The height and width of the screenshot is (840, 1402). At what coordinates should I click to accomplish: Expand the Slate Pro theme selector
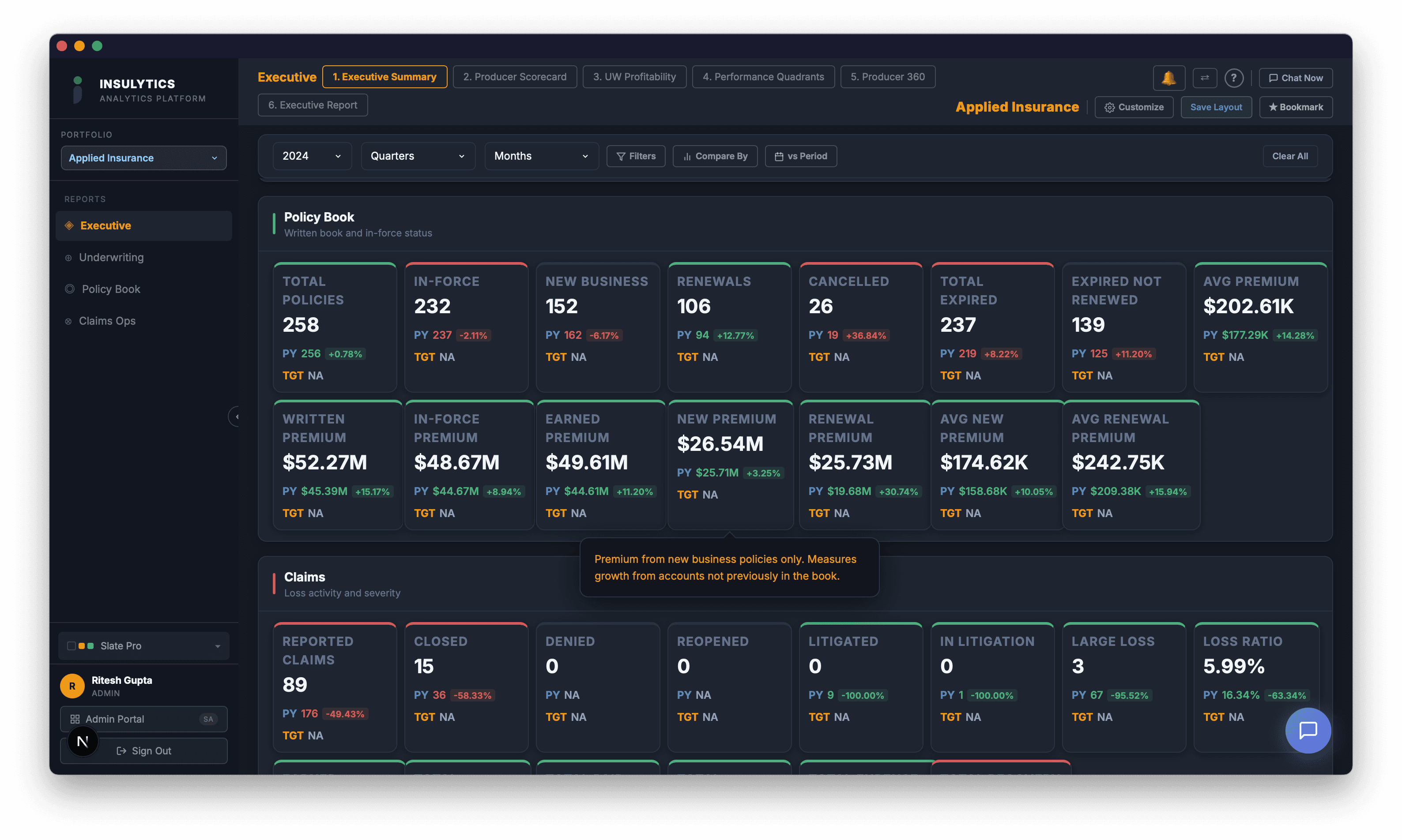[x=143, y=646]
